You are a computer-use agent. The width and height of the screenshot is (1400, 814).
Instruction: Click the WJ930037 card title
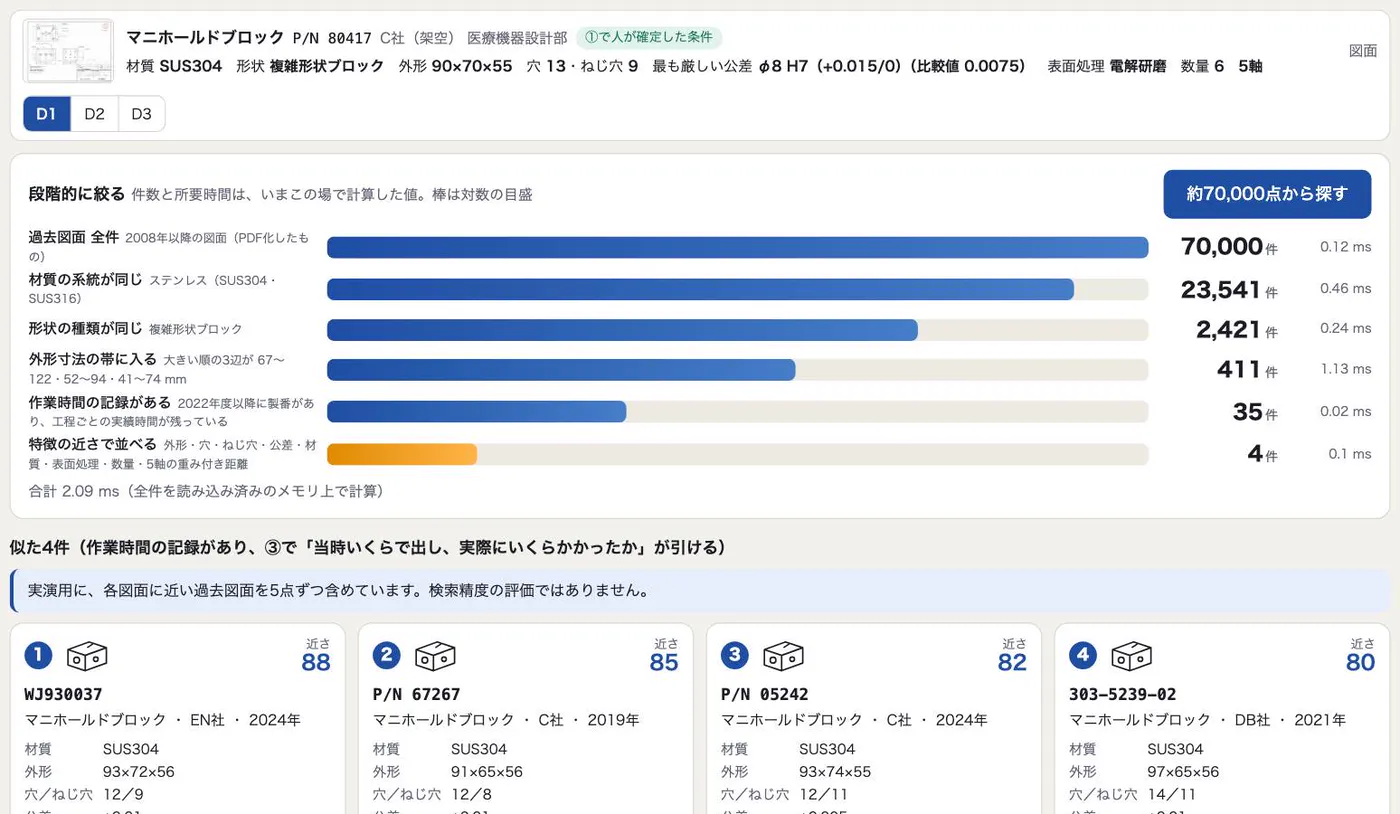[x=63, y=694]
